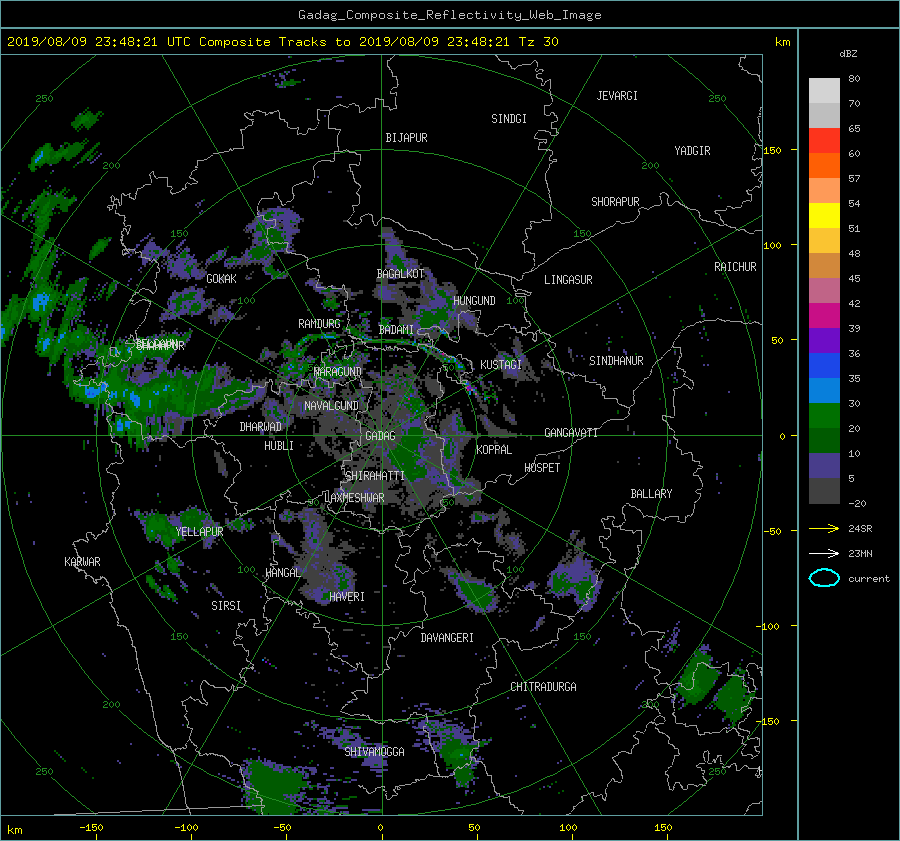Click the dBZ legend heading
The width and height of the screenshot is (900, 841).
point(848,54)
